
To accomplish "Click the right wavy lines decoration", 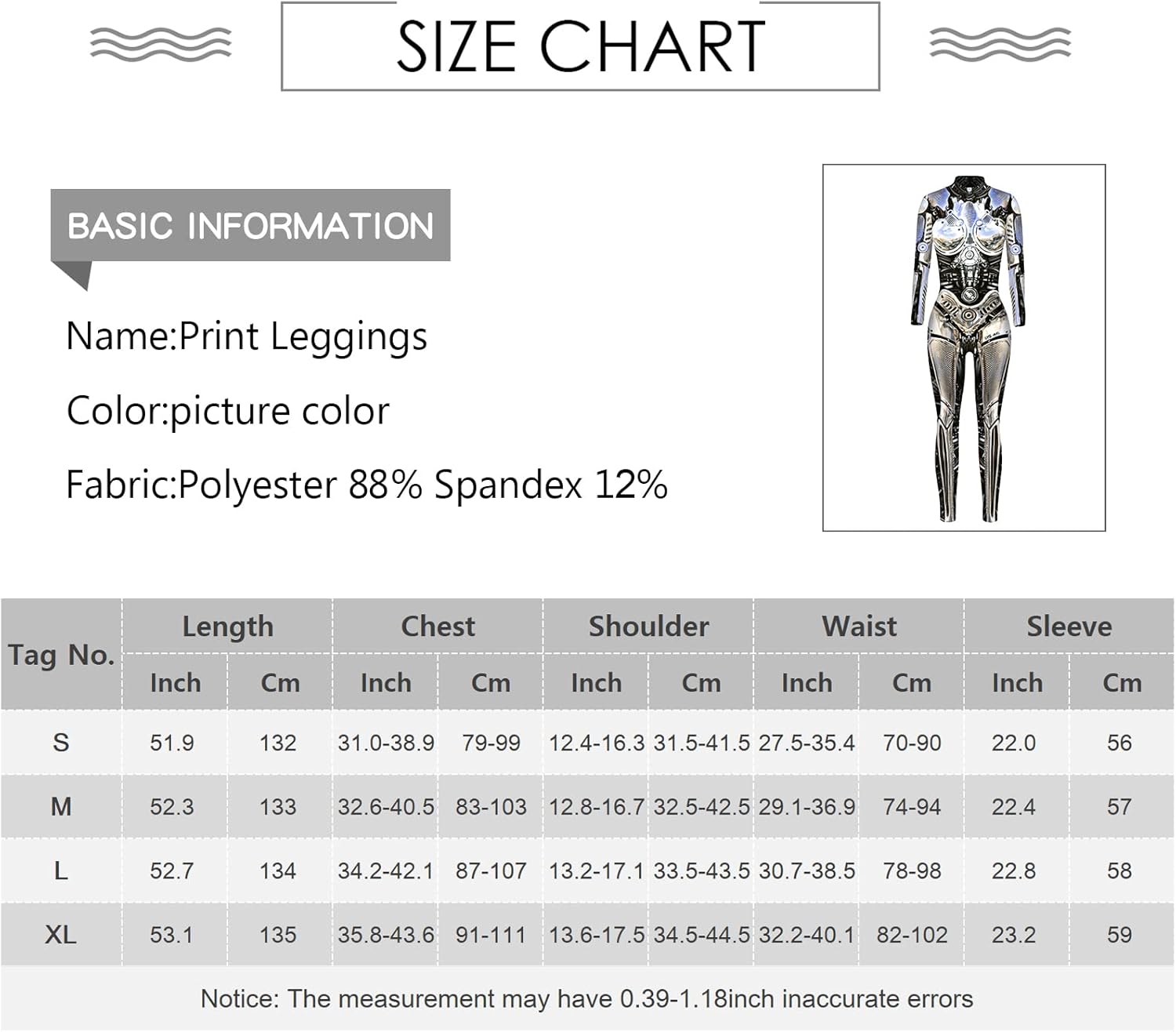I will pos(1000,44).
